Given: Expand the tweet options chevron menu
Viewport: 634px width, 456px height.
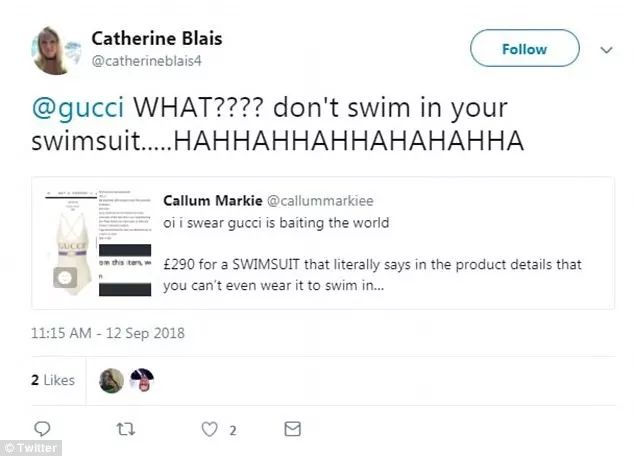Looking at the screenshot, I should tap(605, 48).
